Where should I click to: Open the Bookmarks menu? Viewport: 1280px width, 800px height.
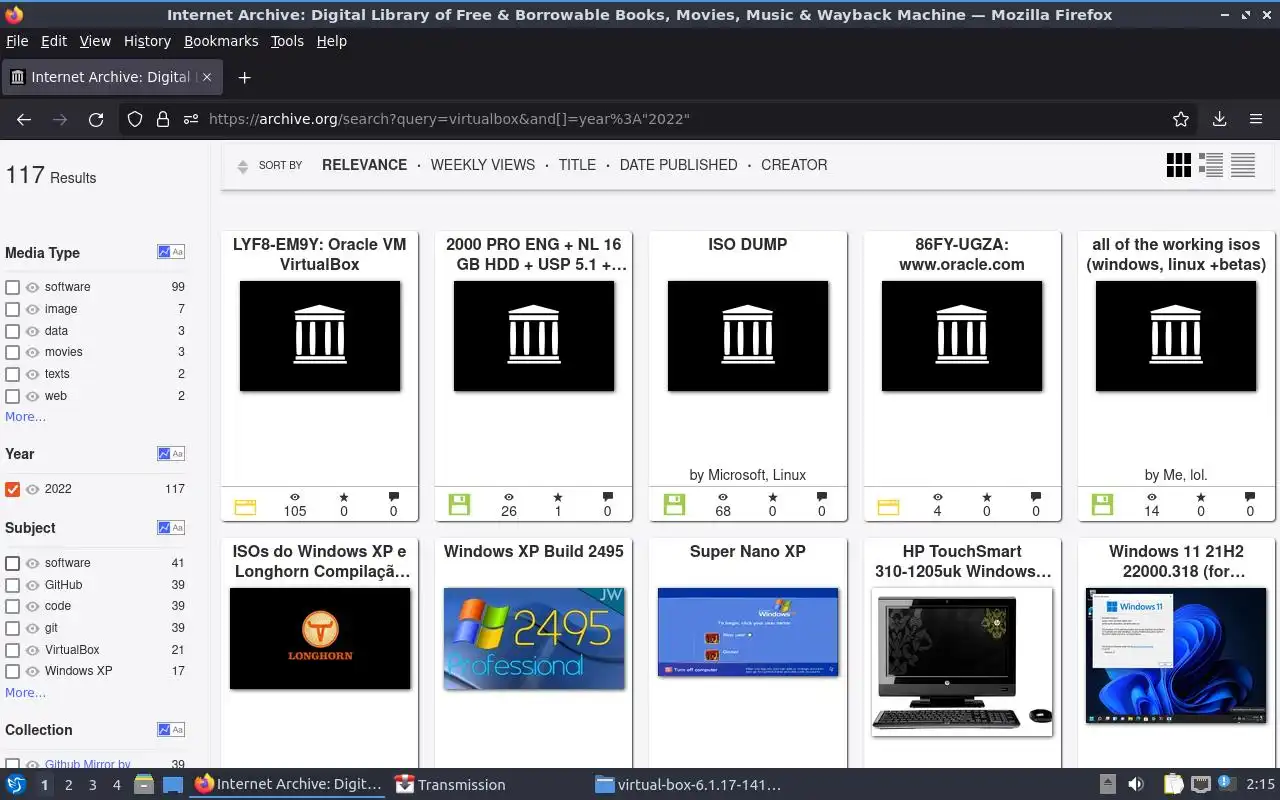[221, 41]
